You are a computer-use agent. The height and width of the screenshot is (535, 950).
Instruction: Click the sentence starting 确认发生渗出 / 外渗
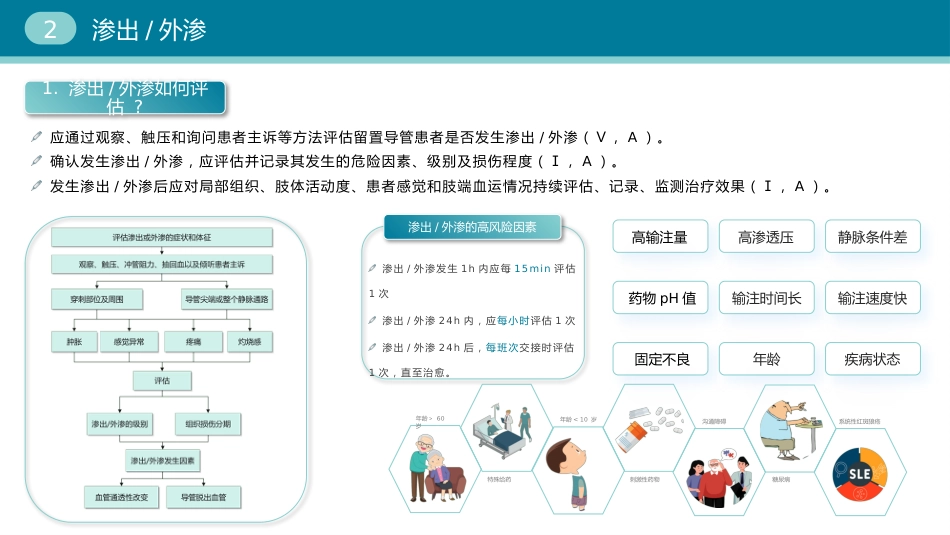click(335, 161)
